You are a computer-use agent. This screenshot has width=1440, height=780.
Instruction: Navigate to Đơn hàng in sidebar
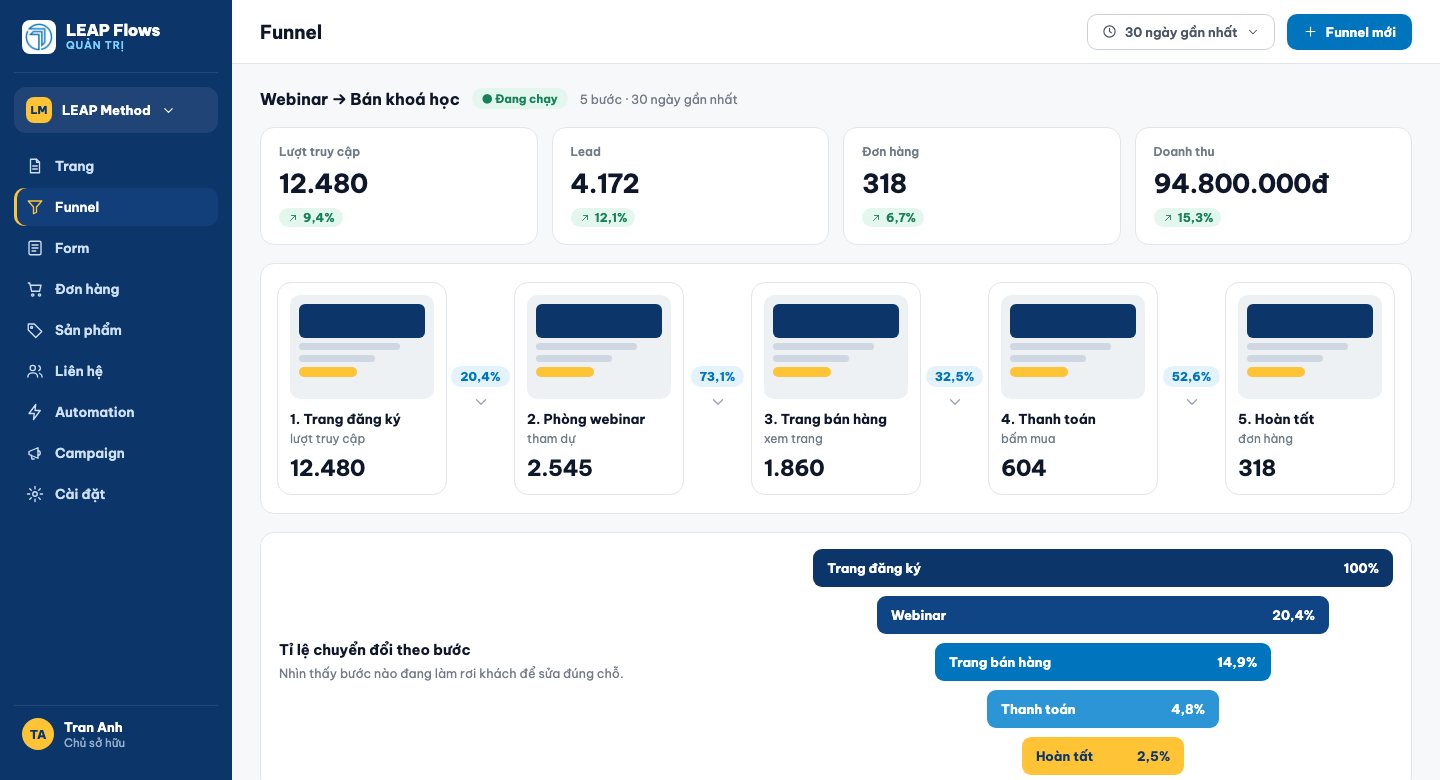click(116, 289)
